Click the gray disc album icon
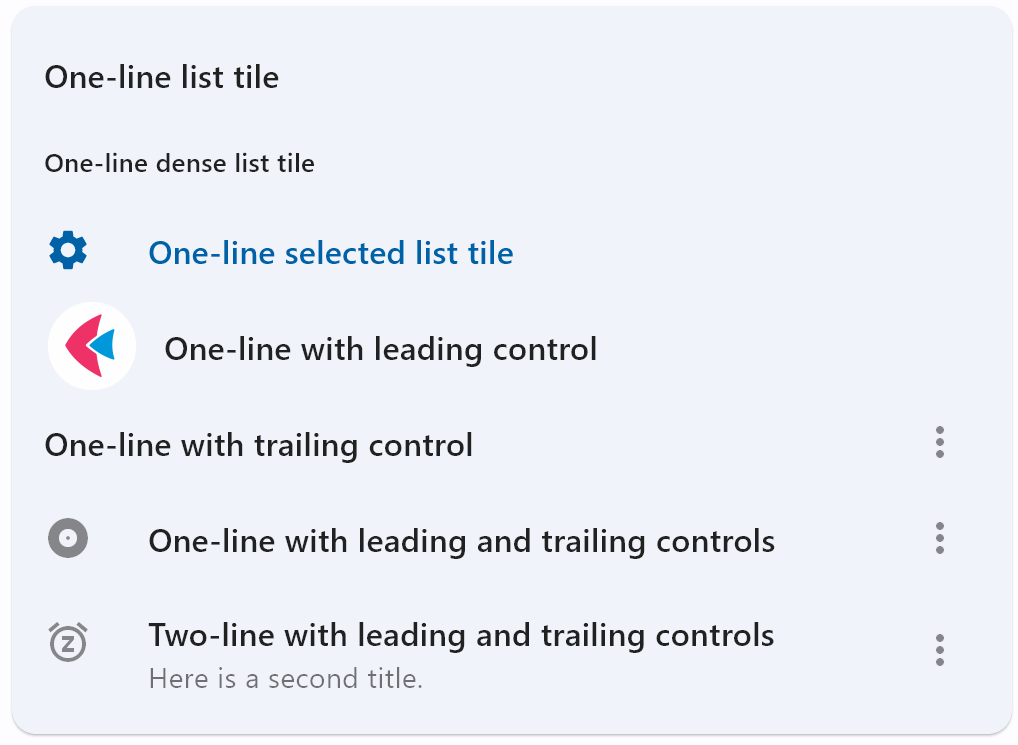Viewport: 1018px width, 745px height. [68, 539]
